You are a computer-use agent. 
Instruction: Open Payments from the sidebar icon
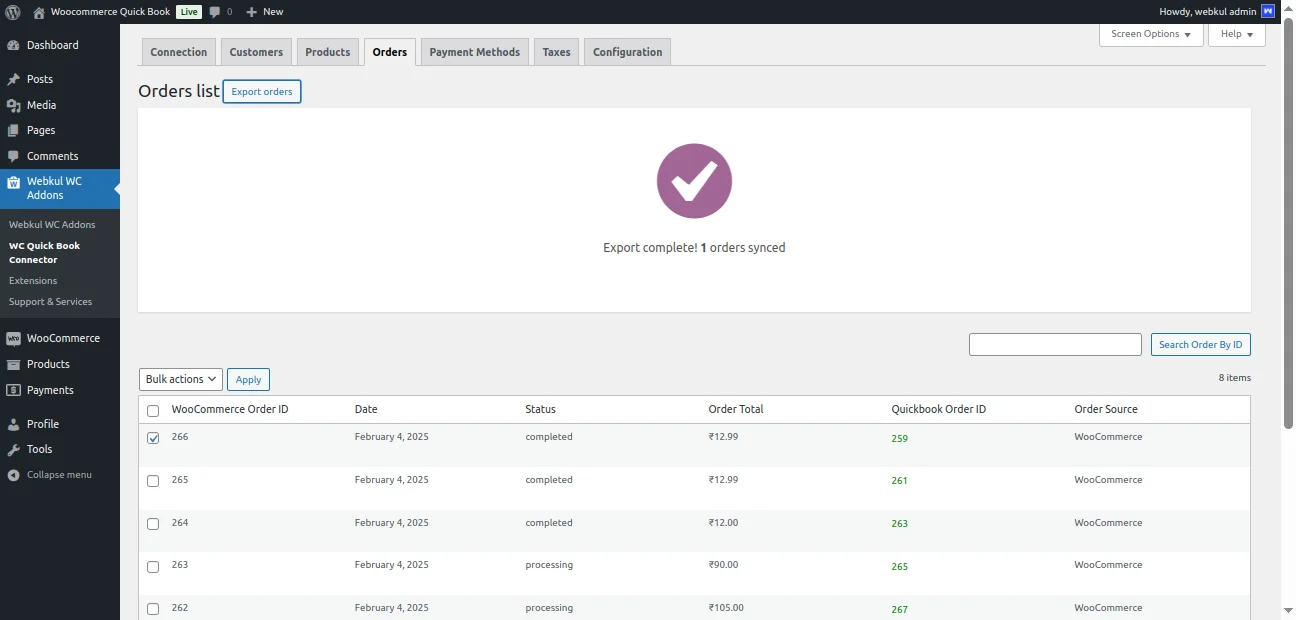click(x=14, y=390)
